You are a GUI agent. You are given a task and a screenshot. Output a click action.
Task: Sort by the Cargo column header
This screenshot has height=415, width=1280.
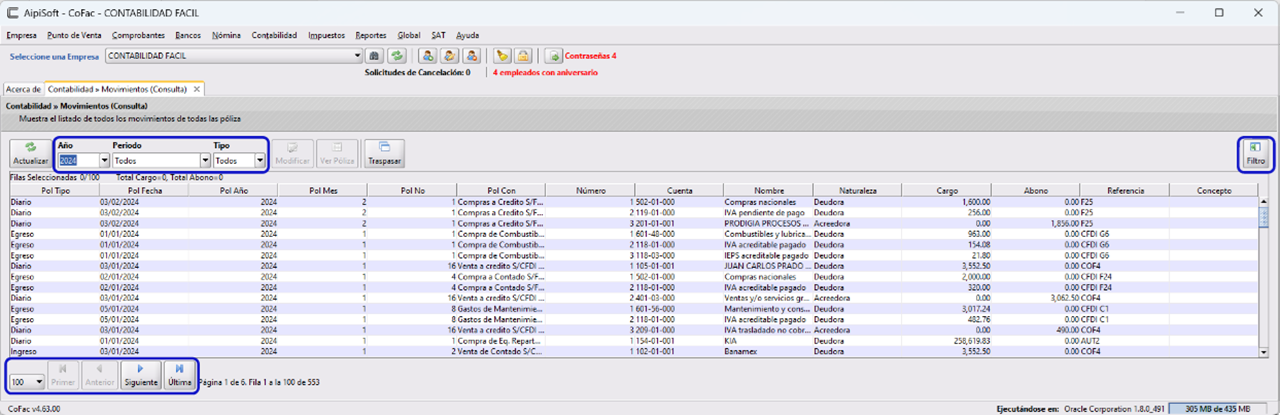946,189
